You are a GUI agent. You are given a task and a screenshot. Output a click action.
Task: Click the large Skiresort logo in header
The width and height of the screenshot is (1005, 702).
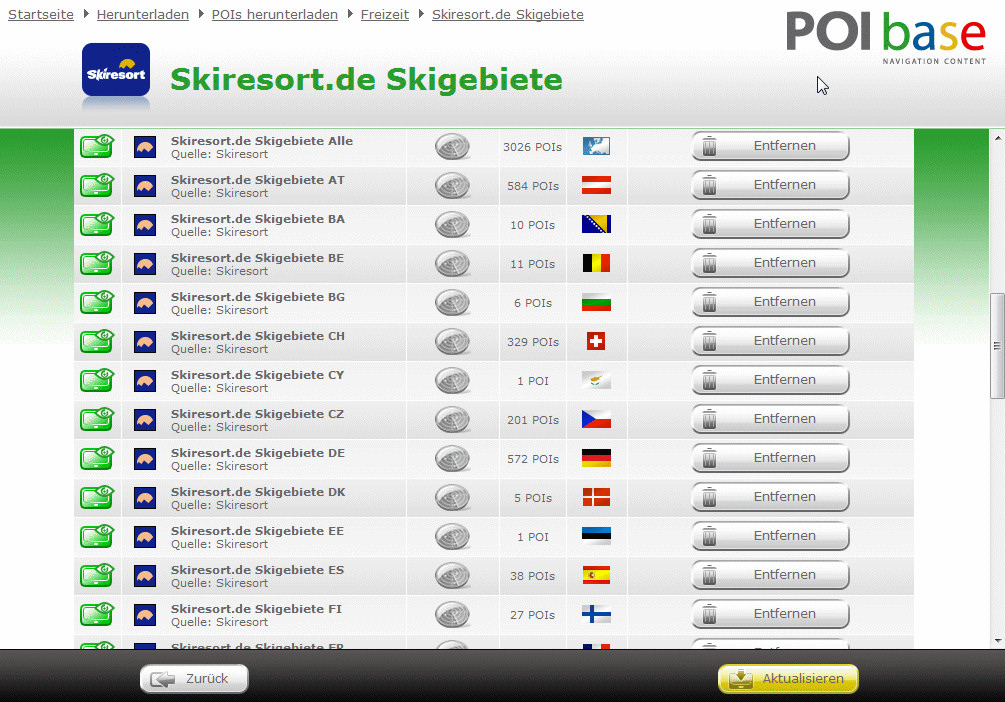(116, 75)
